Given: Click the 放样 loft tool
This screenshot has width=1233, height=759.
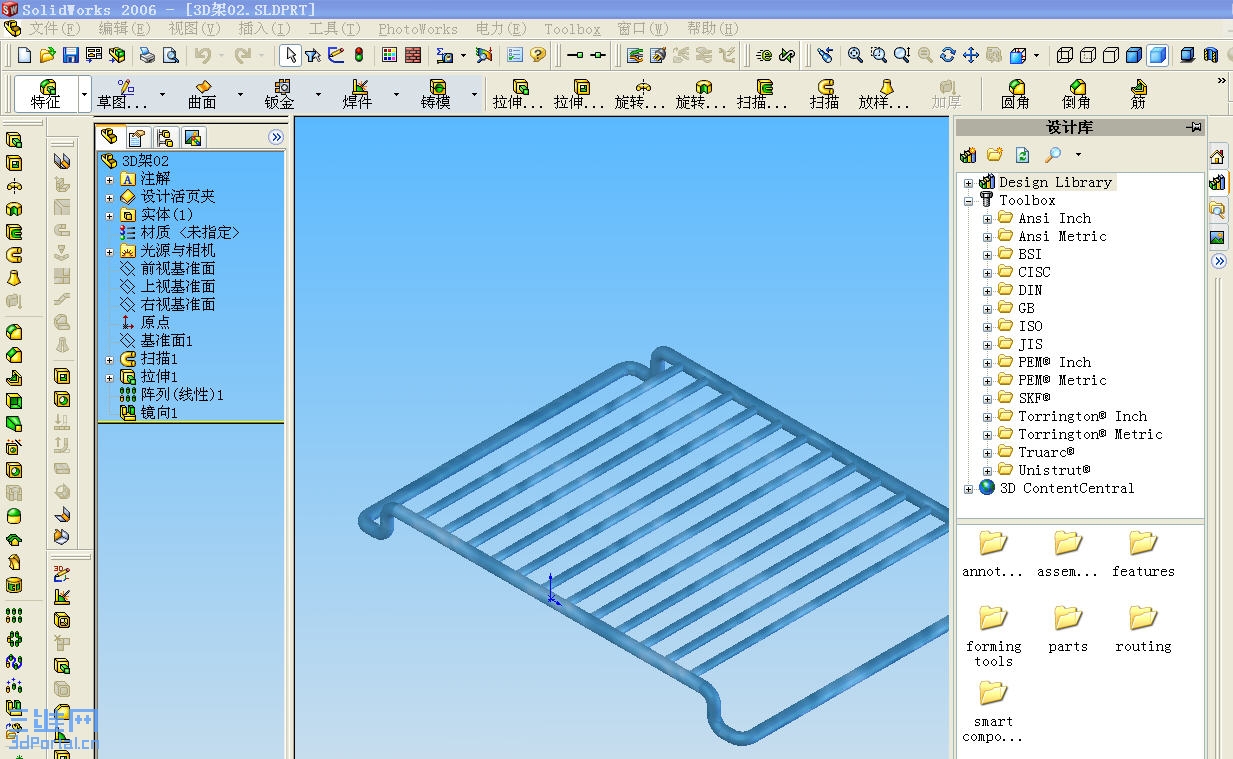Looking at the screenshot, I should [x=885, y=94].
